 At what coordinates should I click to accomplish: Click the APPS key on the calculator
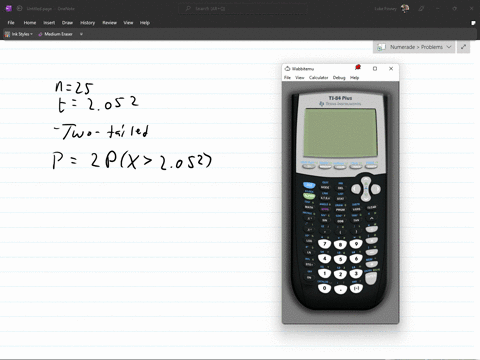(x=325, y=209)
